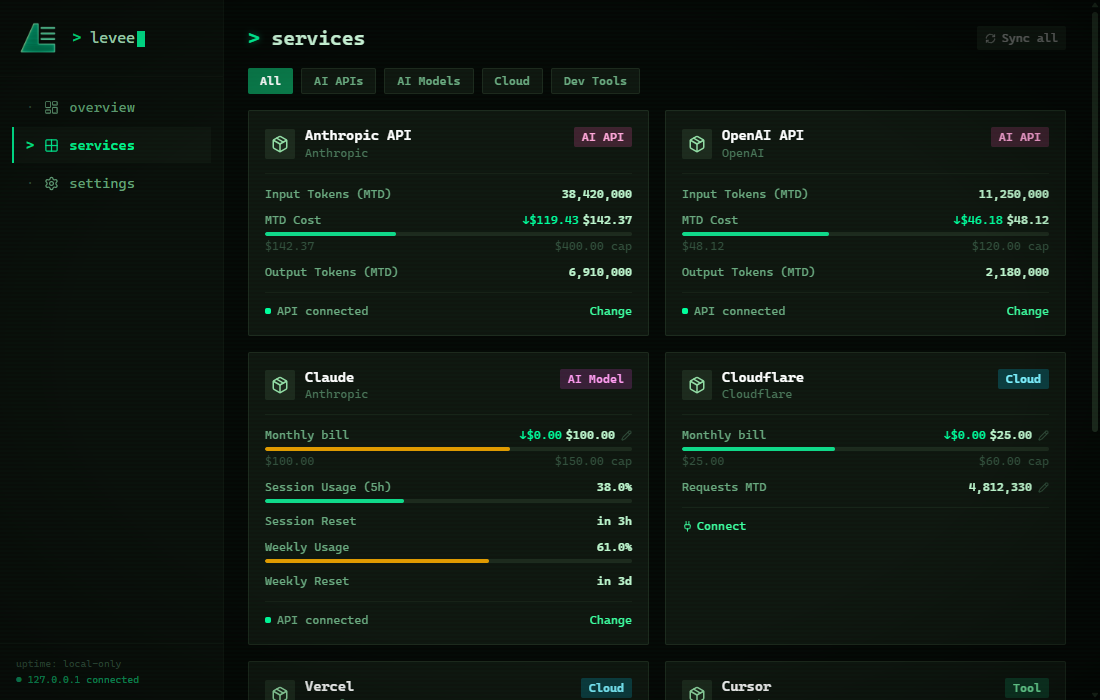Viewport: 1100px width, 700px height.
Task: Switch to Dev Tools filter
Action: click(595, 81)
